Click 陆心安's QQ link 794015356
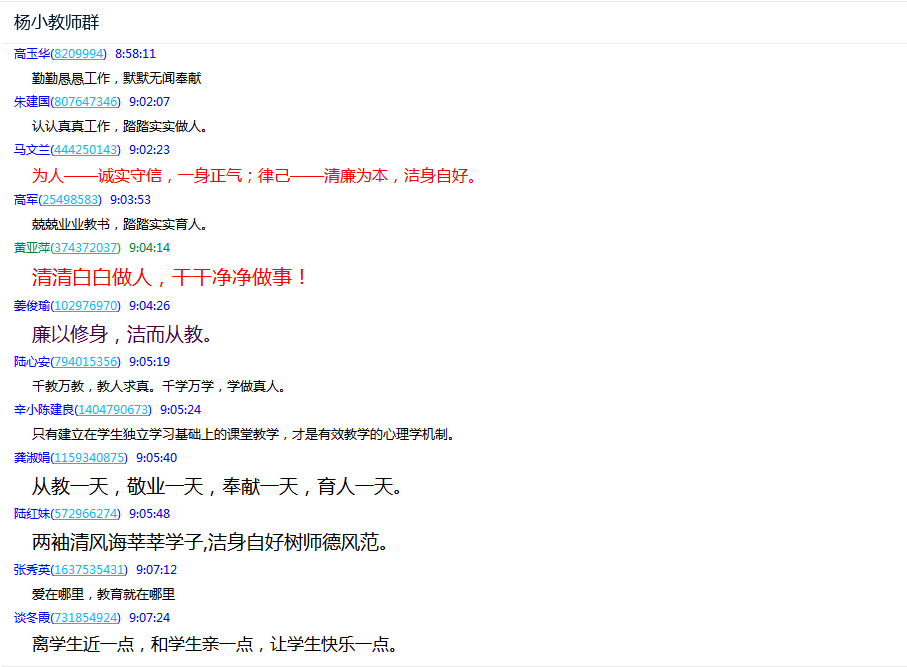The image size is (907, 667). 85,362
